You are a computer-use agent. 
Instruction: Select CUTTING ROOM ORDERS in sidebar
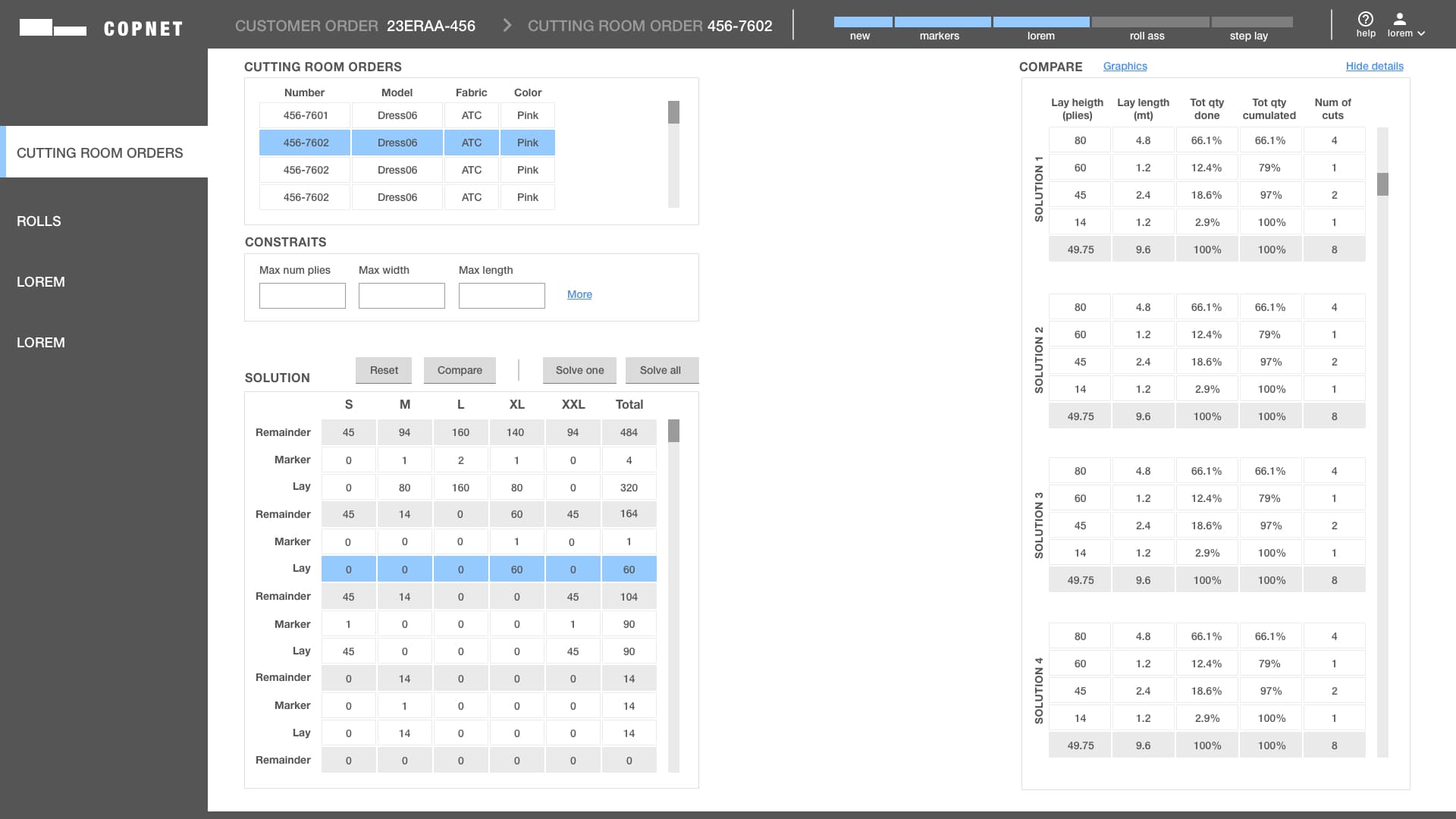(x=104, y=152)
